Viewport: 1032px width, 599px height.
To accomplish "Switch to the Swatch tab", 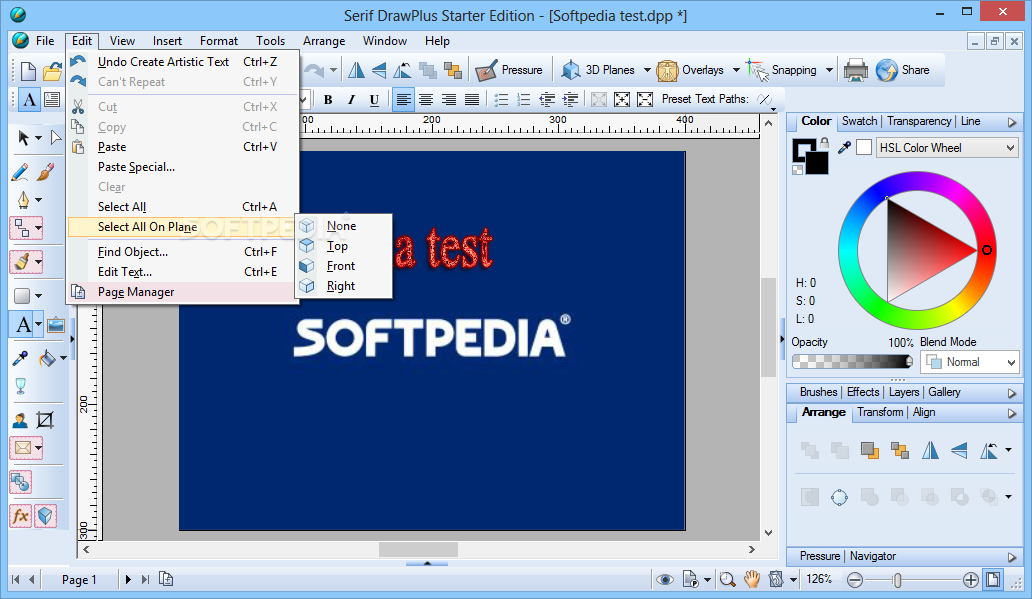I will point(859,121).
